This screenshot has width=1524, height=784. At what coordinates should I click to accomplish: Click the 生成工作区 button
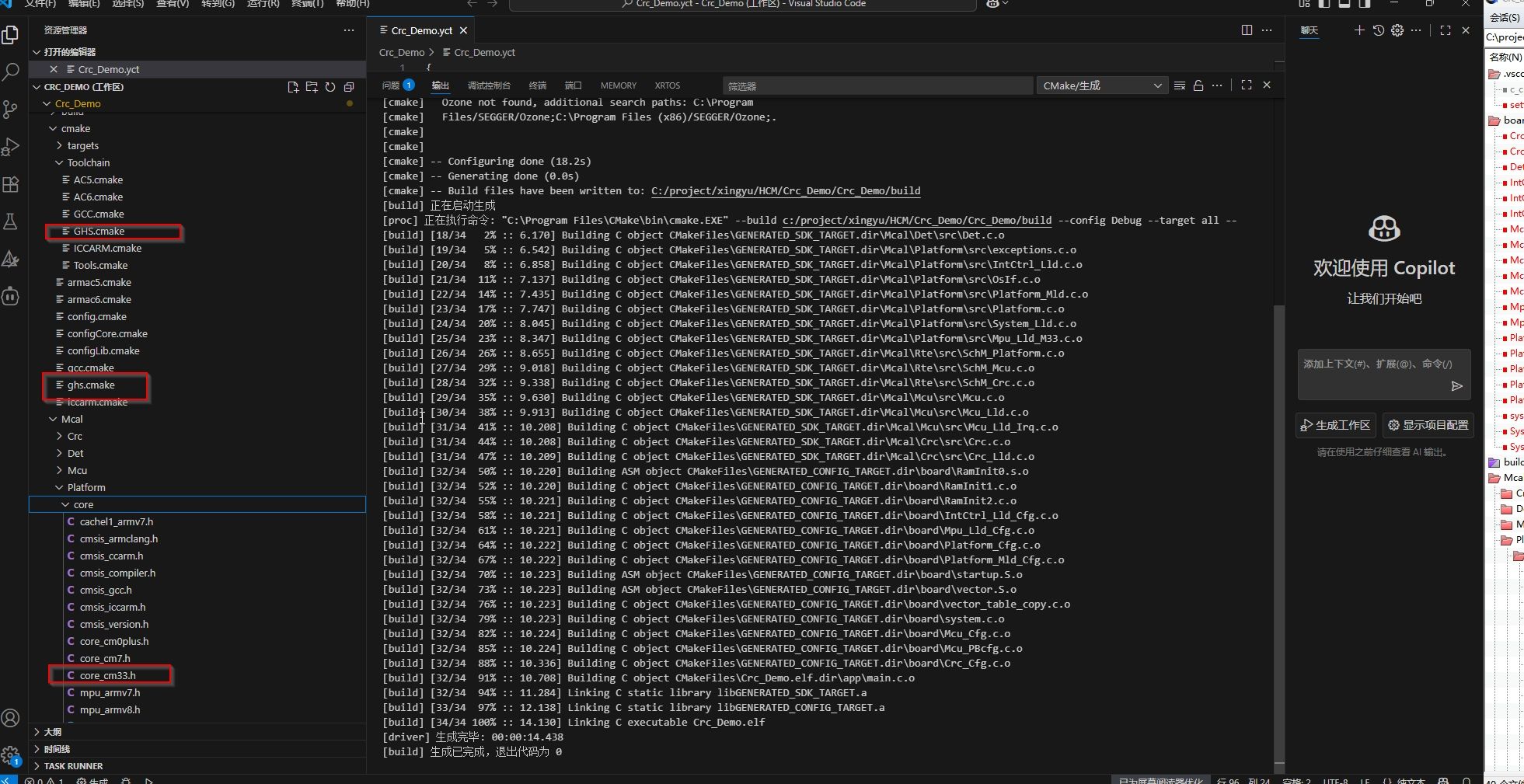click(x=1335, y=425)
